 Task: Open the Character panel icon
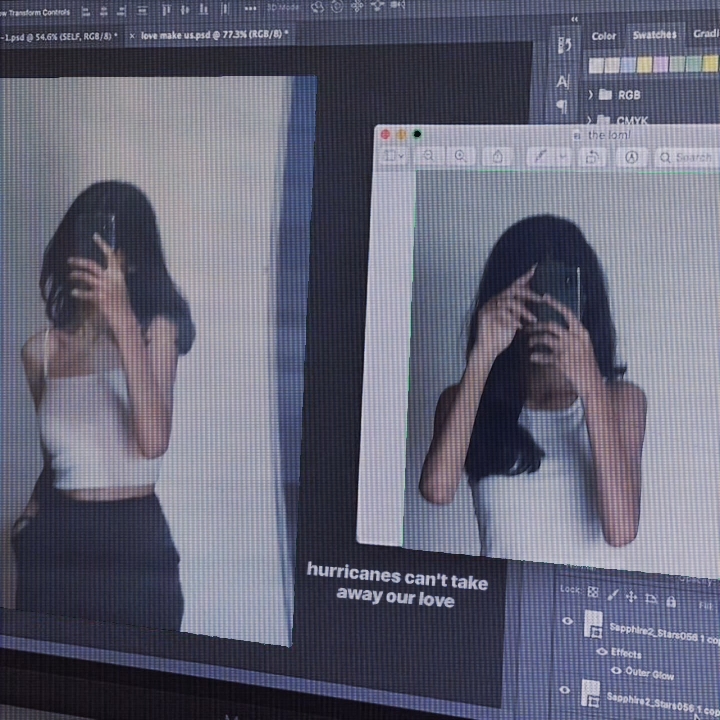[563, 82]
